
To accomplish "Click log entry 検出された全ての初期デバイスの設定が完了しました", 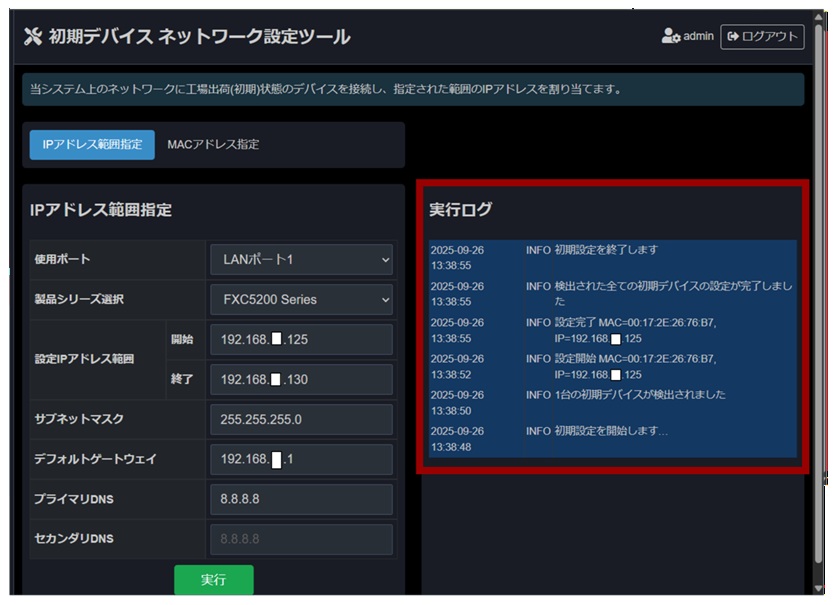I will coord(673,294).
